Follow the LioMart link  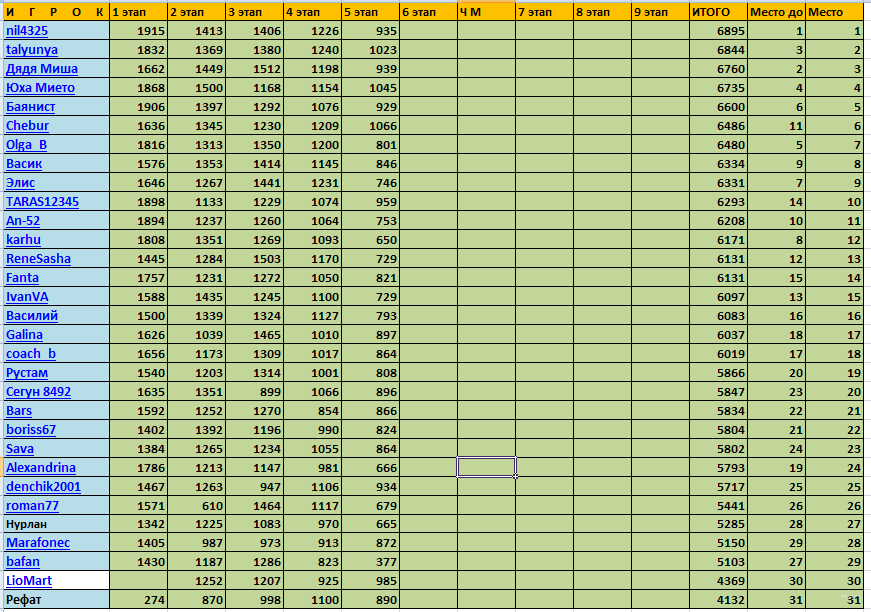29,580
